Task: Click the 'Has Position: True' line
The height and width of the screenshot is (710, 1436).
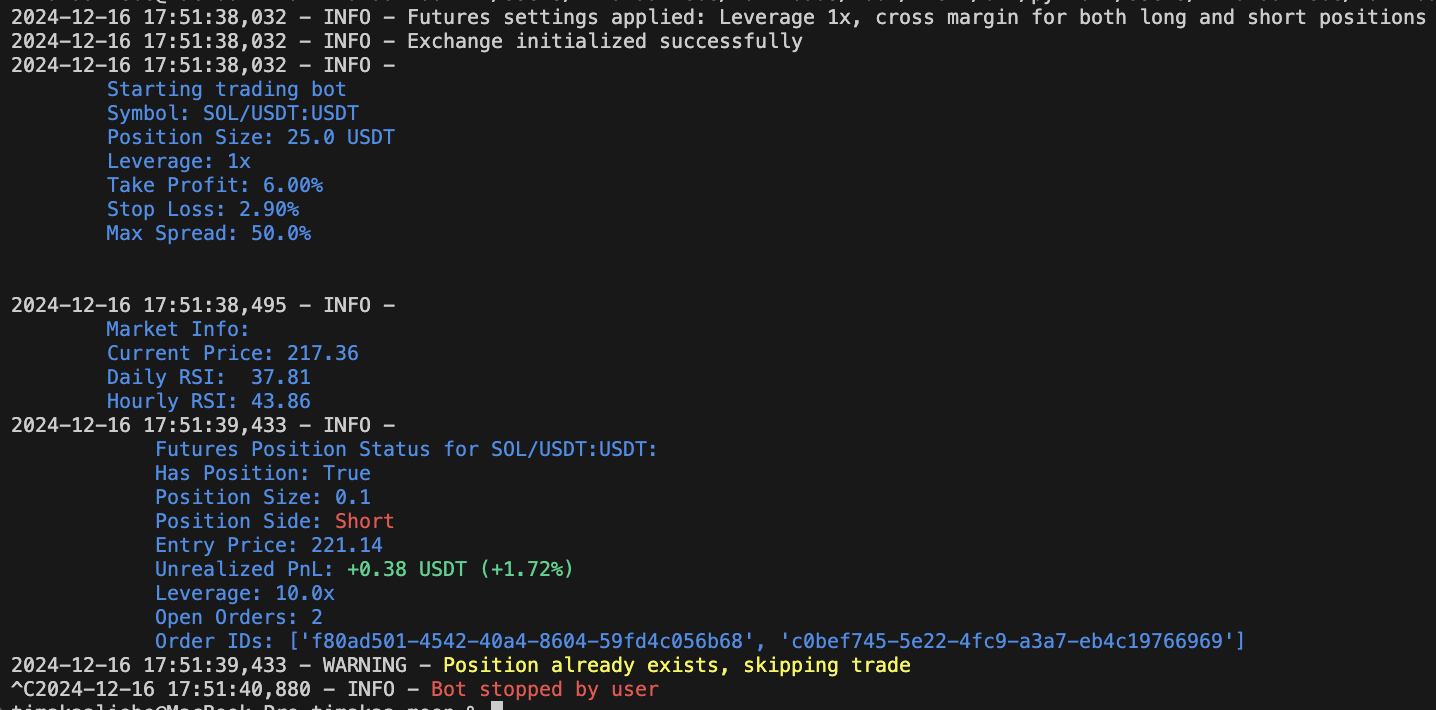Action: [262, 473]
